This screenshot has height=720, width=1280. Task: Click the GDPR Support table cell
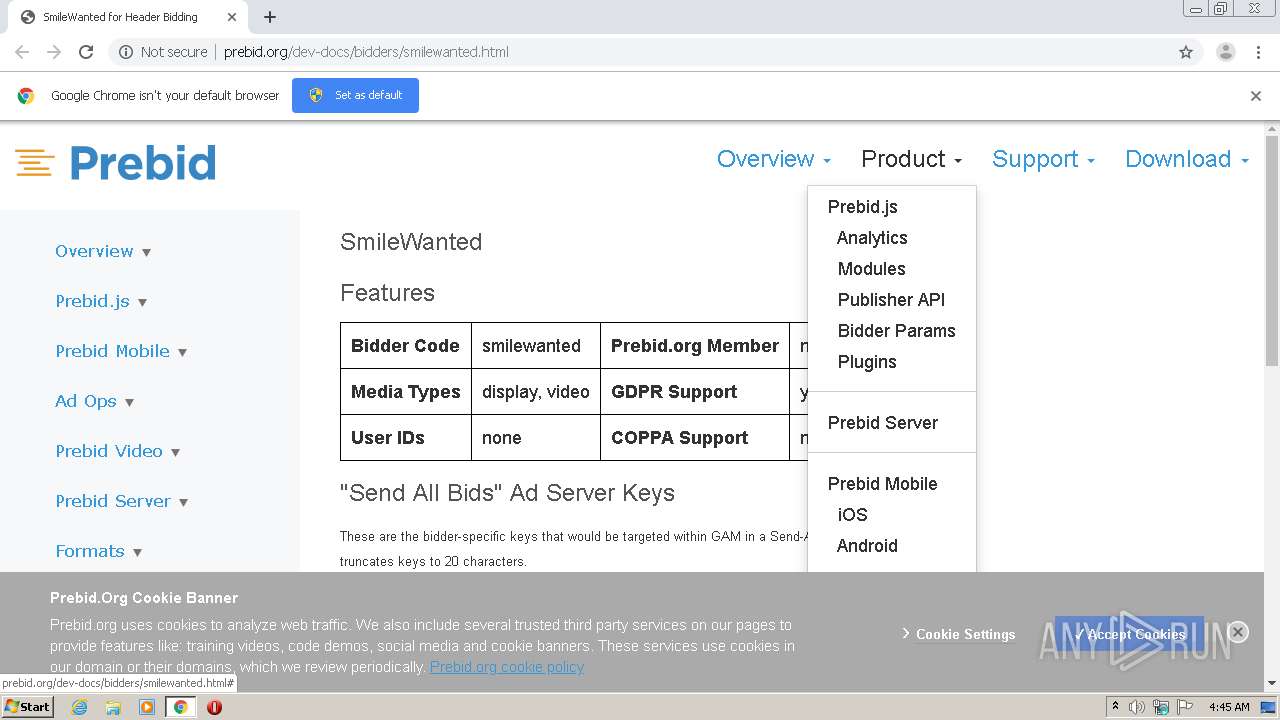(695, 392)
